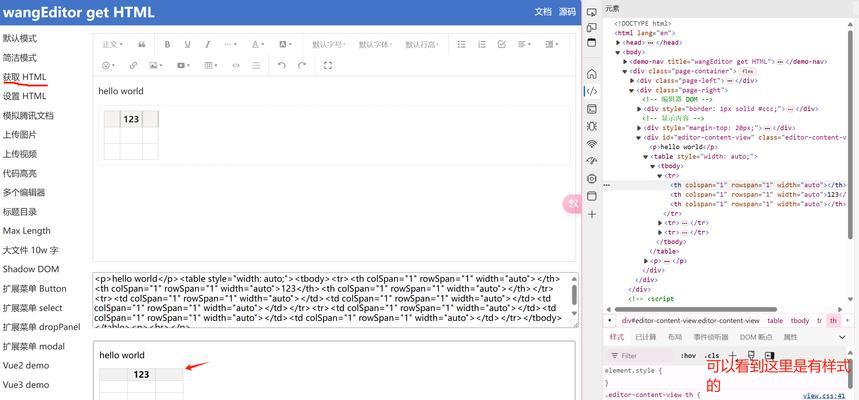The height and width of the screenshot is (400, 859).
Task: Expand the demo-nav node in DOM tree
Action: point(625,62)
